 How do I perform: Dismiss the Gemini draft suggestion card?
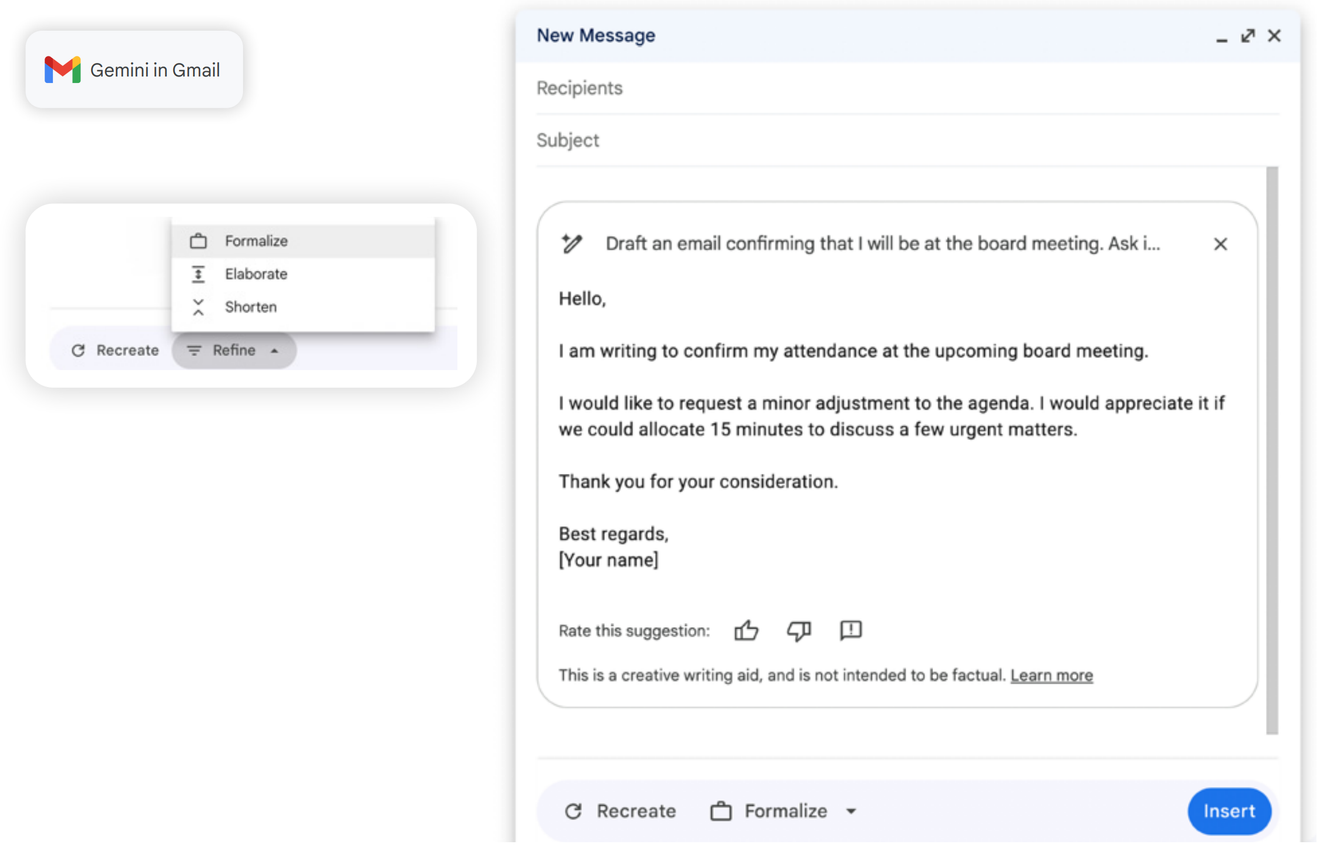click(1220, 244)
